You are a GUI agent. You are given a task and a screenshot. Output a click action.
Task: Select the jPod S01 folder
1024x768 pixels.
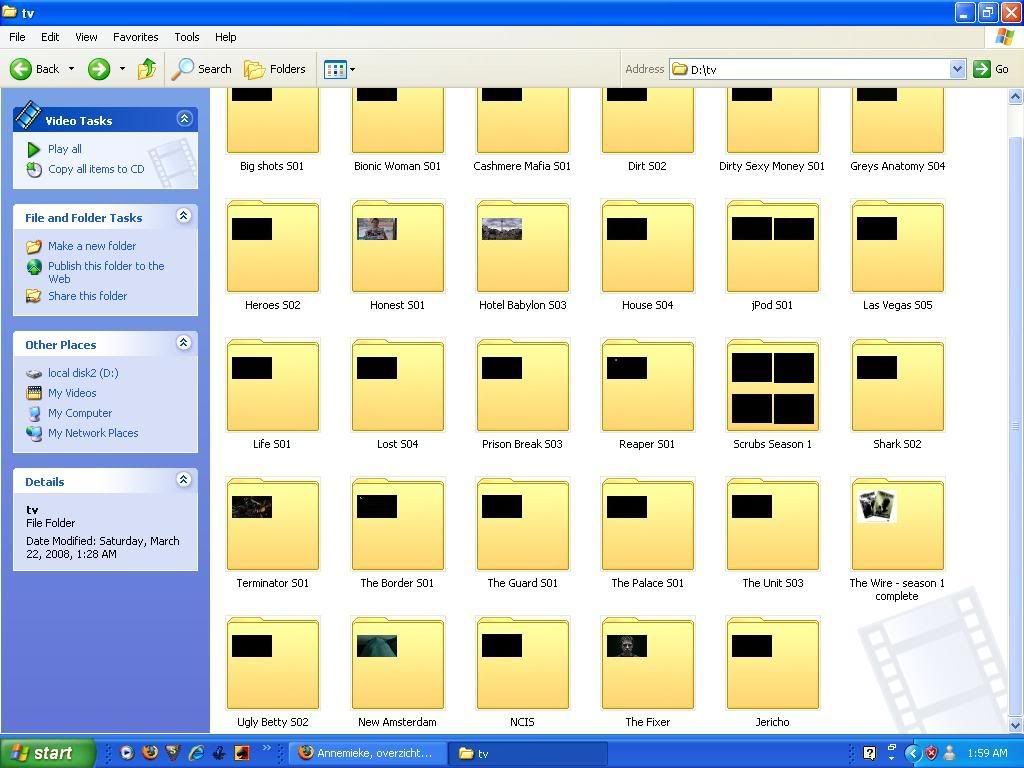point(773,247)
